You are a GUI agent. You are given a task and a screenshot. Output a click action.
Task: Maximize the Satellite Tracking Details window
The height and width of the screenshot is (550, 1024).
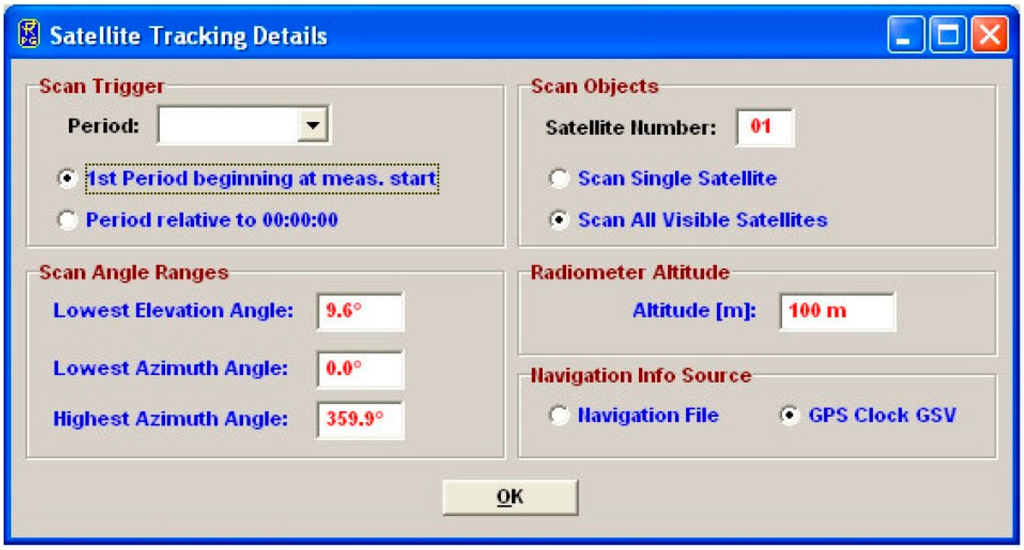[948, 35]
